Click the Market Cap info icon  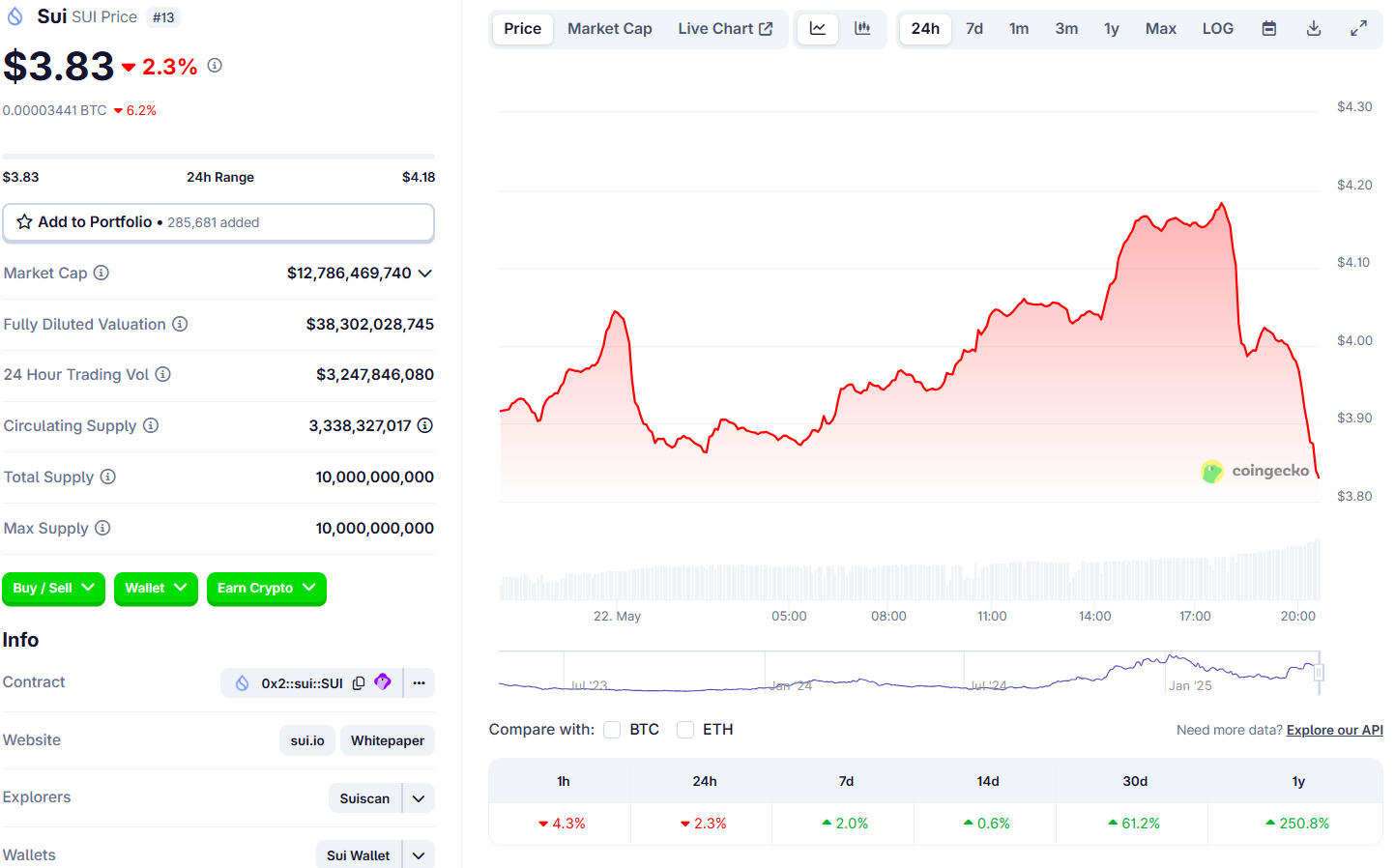coord(102,274)
